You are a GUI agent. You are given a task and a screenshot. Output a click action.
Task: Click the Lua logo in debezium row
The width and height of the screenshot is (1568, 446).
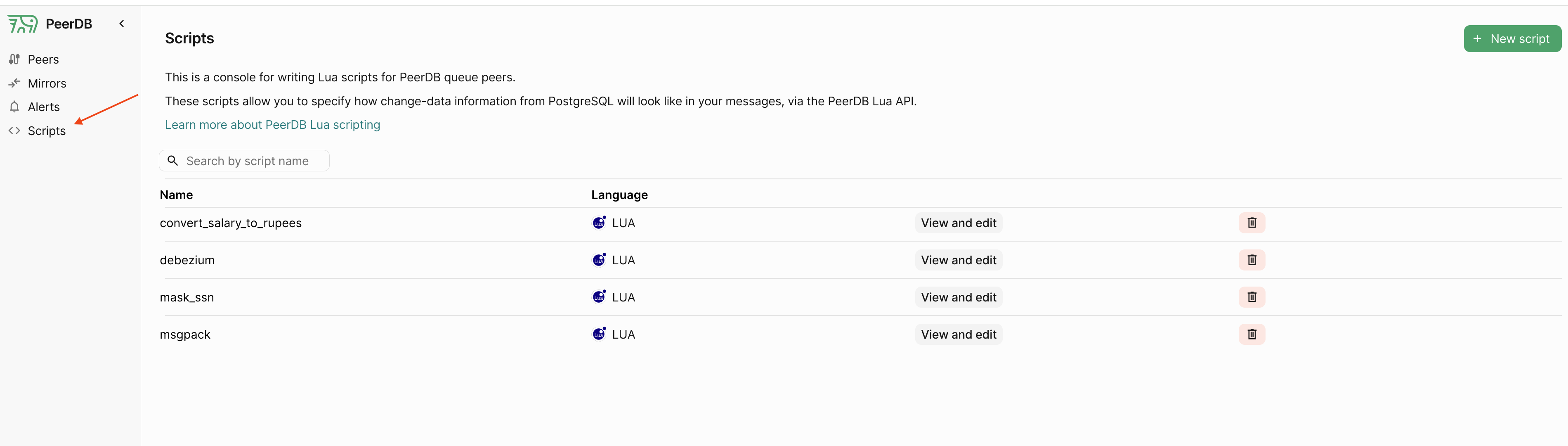click(599, 260)
